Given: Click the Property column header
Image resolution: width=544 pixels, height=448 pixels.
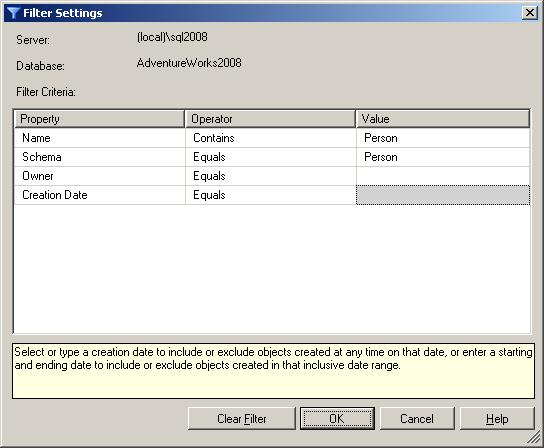Looking at the screenshot, I should [99, 119].
